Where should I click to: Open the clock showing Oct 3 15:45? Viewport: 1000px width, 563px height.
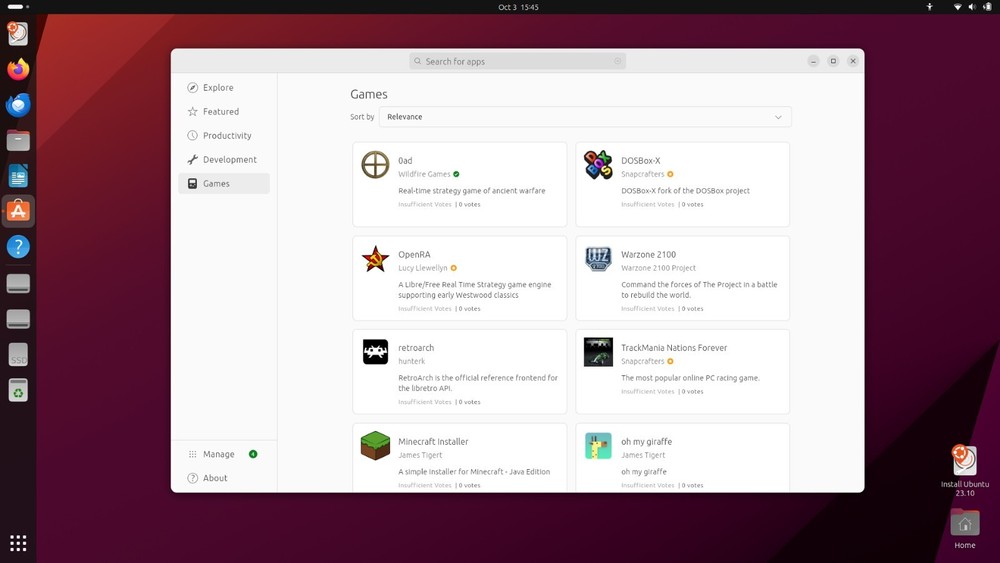coord(518,7)
